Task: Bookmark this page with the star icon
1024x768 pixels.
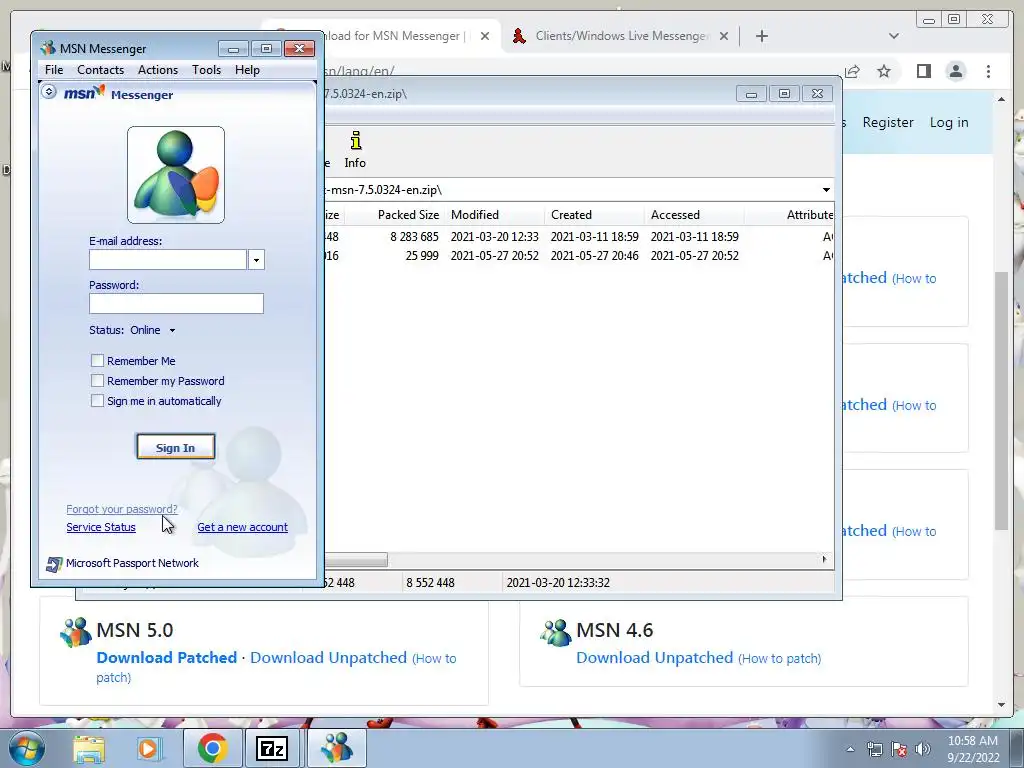Action: pos(884,71)
